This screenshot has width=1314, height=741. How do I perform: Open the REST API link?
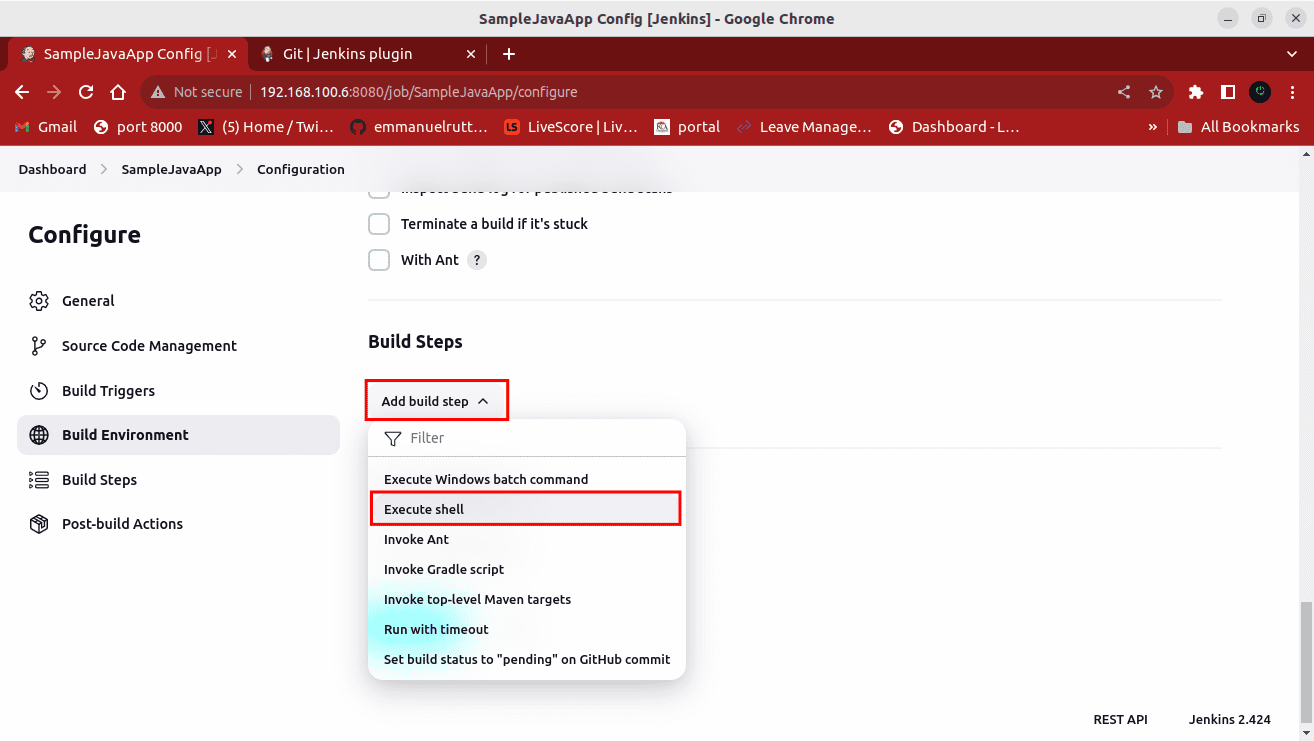1120,719
